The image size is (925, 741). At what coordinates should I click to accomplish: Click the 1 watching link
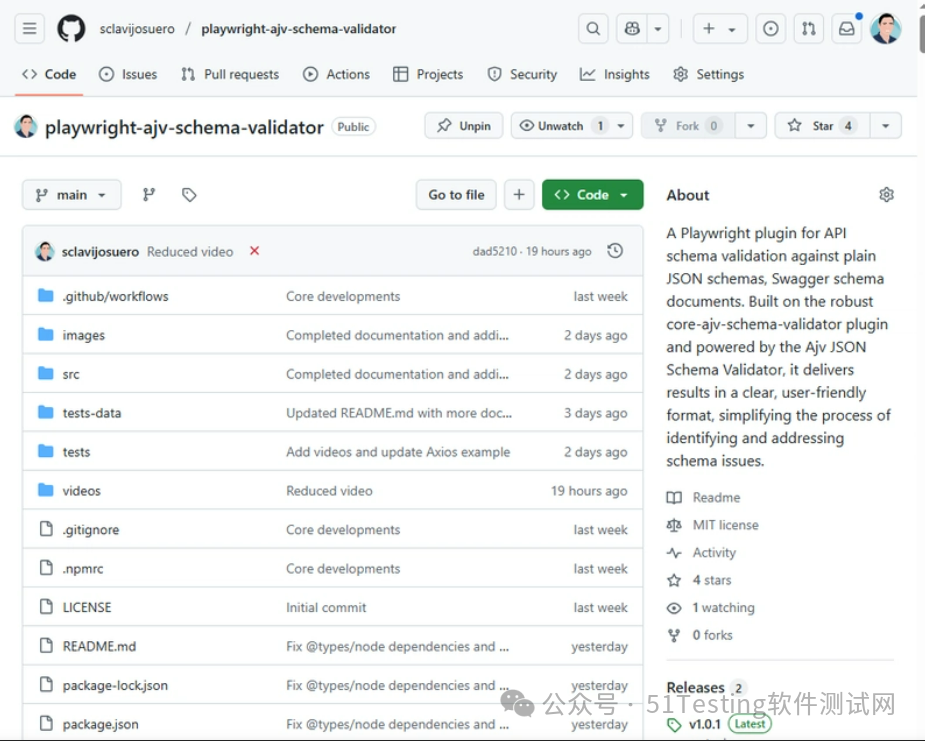click(723, 608)
